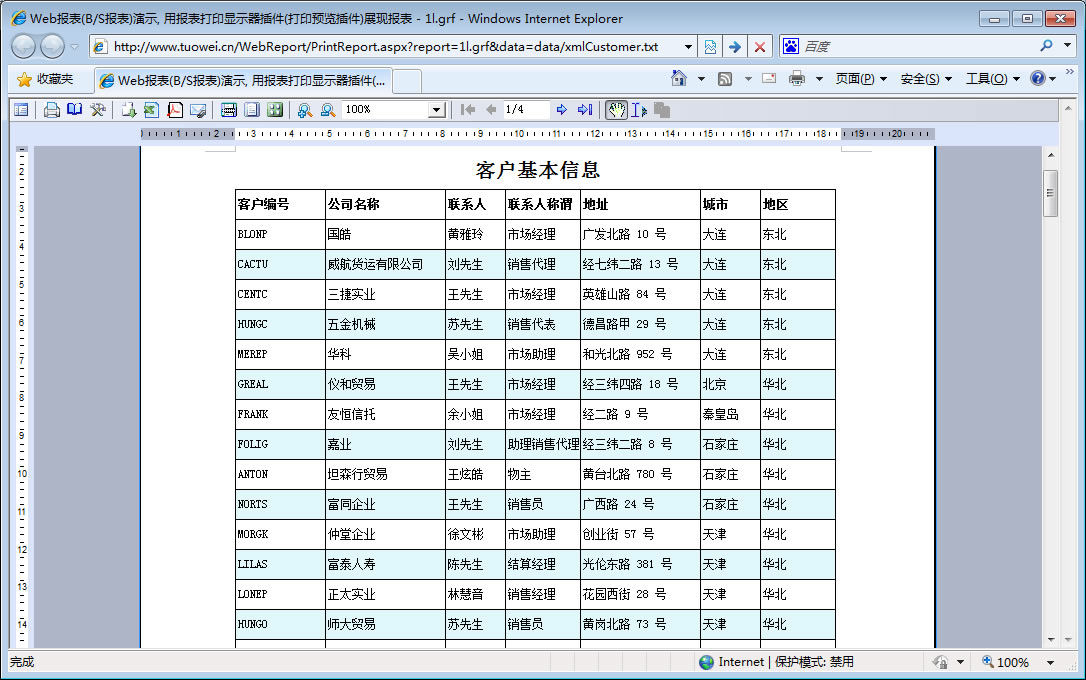Toggle the hand pan tool
The width and height of the screenshot is (1086, 680).
[x=616, y=110]
